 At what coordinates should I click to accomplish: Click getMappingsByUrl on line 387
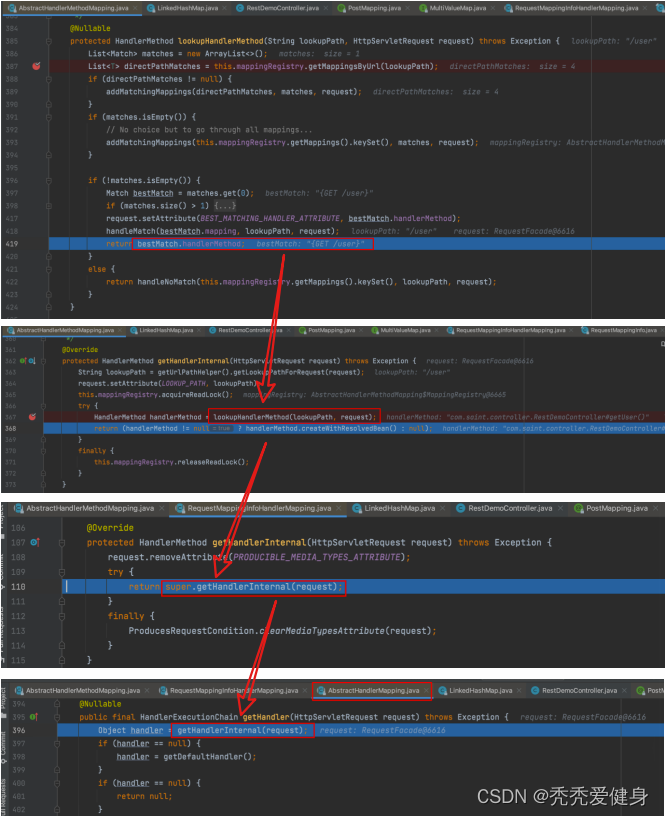pyautogui.click(x=344, y=67)
